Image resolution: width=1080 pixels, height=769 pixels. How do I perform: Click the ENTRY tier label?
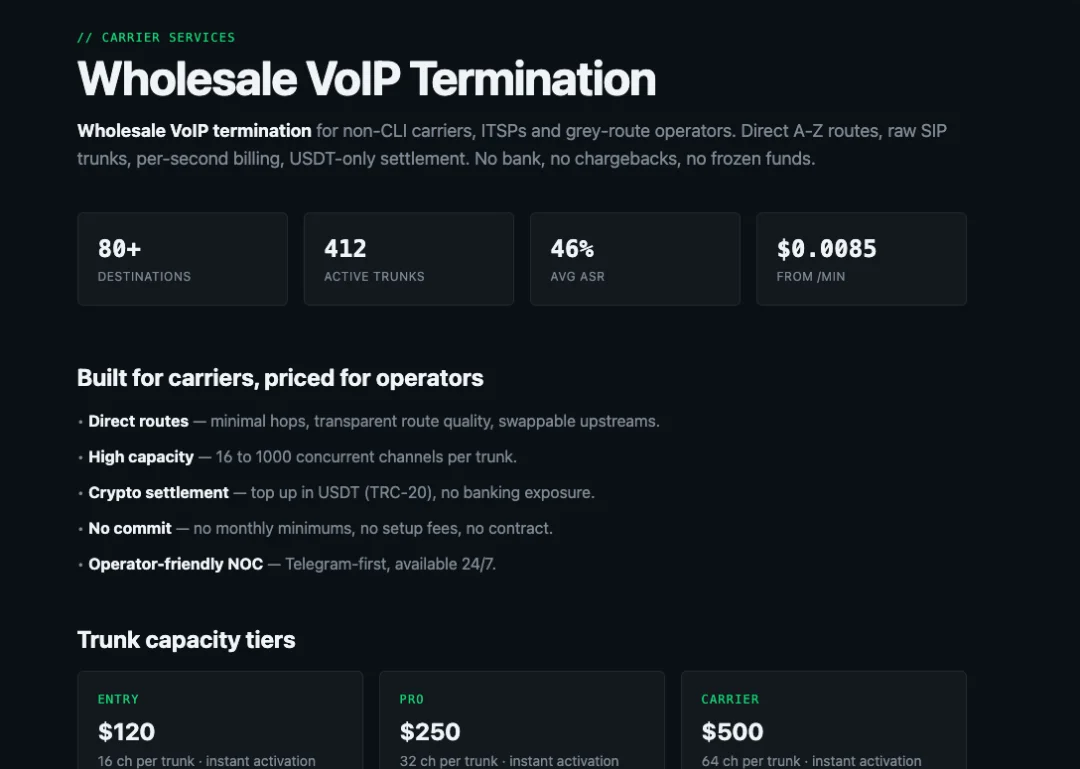click(118, 699)
